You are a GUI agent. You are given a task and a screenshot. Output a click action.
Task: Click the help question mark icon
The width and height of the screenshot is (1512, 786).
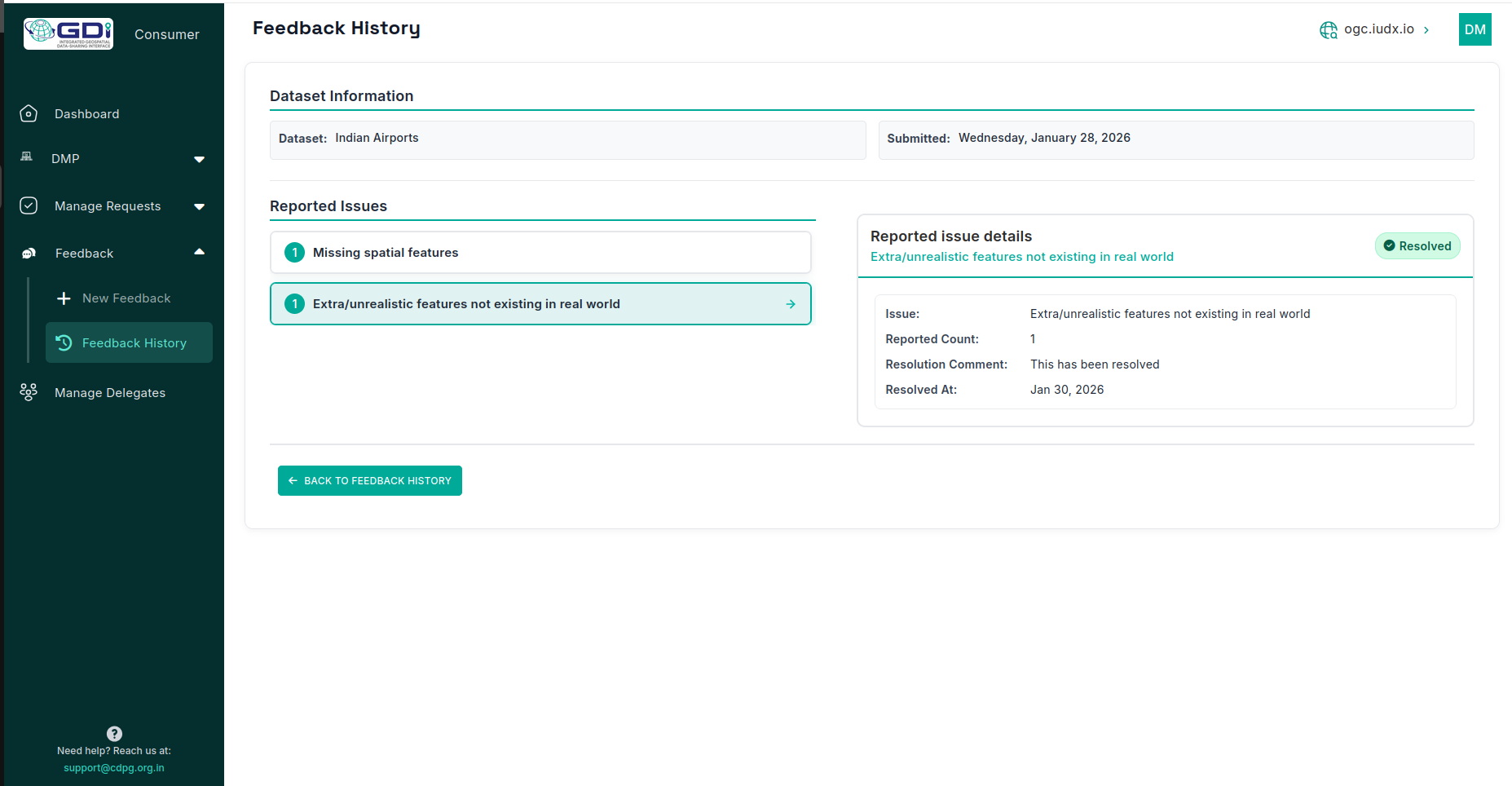(114, 733)
